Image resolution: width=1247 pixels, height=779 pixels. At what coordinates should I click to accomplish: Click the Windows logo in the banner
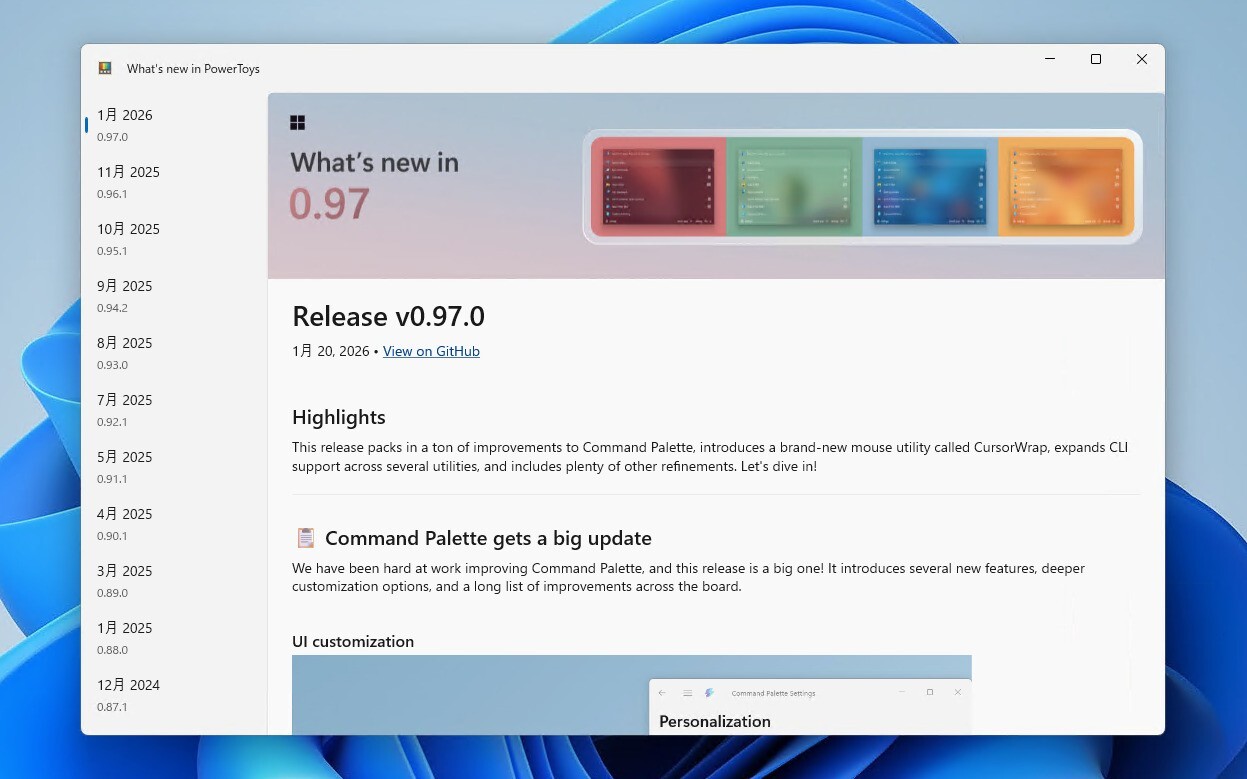pyautogui.click(x=297, y=122)
